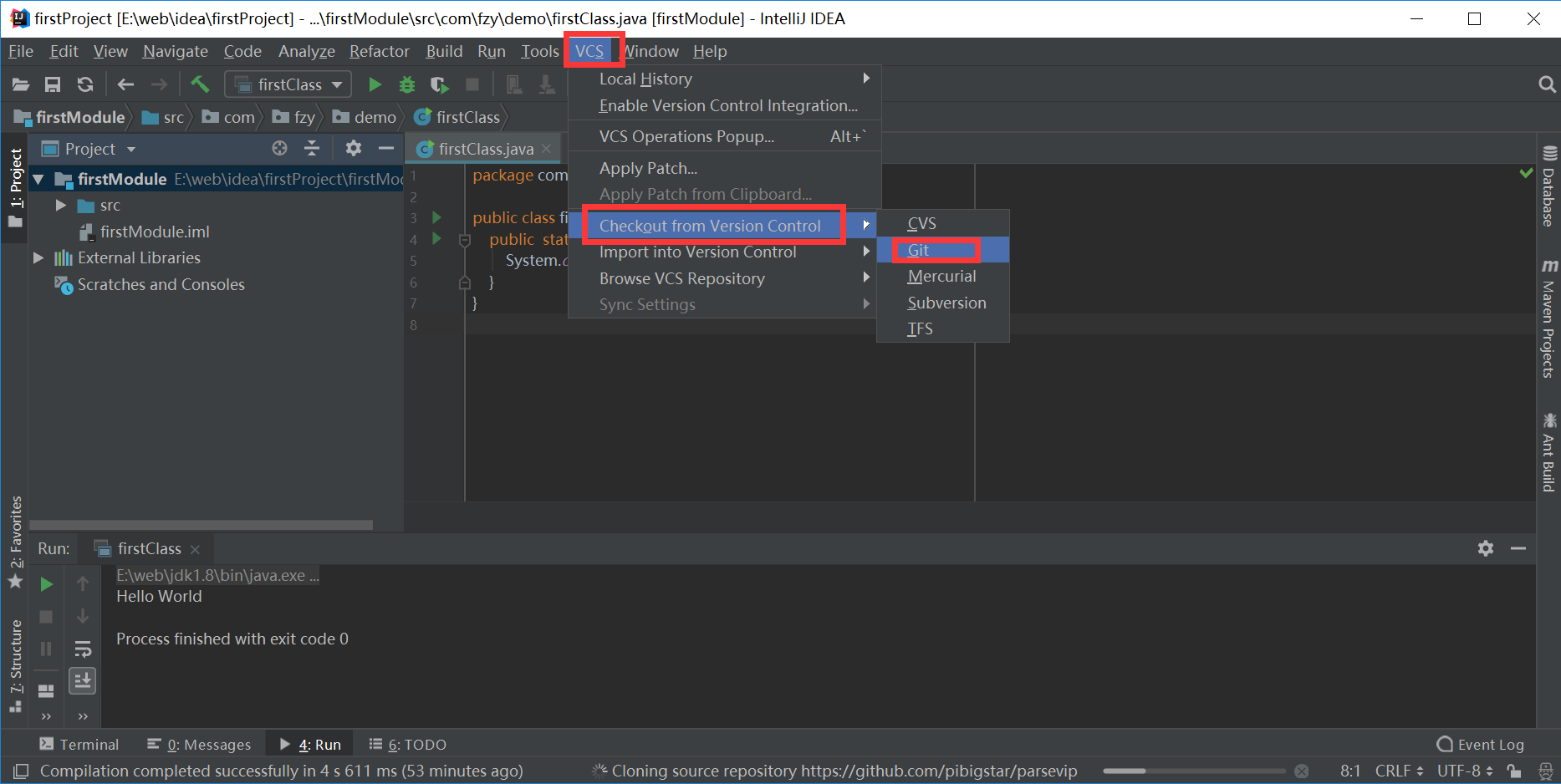Open the Event Log
This screenshot has height=784, width=1561.
tap(1481, 744)
